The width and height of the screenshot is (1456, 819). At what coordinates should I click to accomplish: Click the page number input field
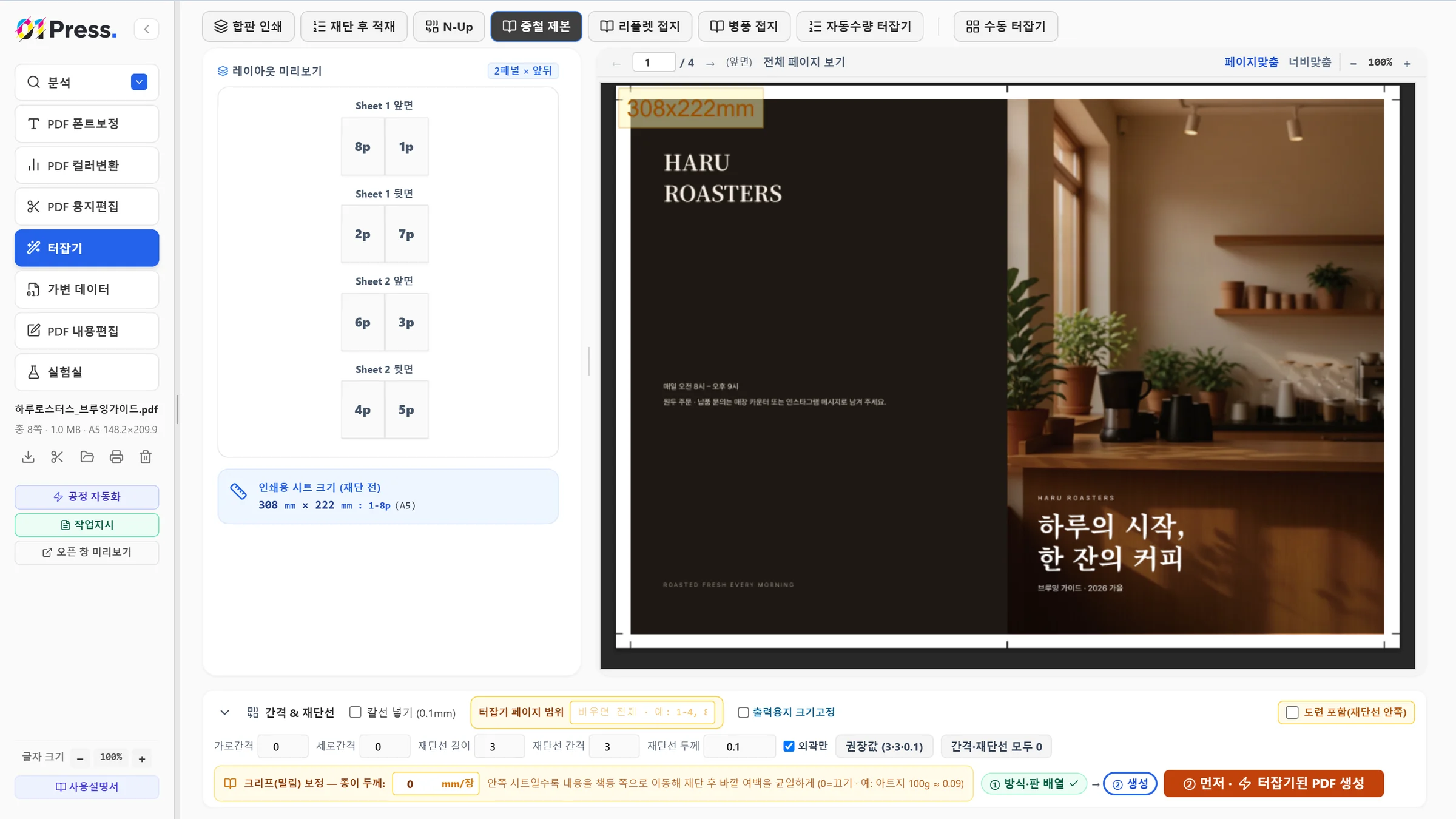654,62
